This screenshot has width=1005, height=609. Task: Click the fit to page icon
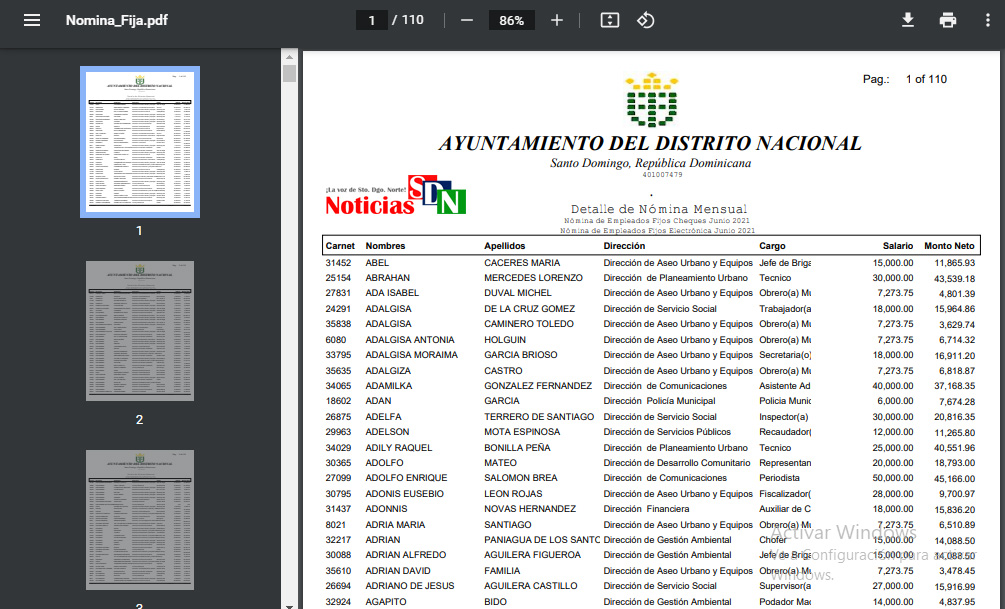point(610,20)
